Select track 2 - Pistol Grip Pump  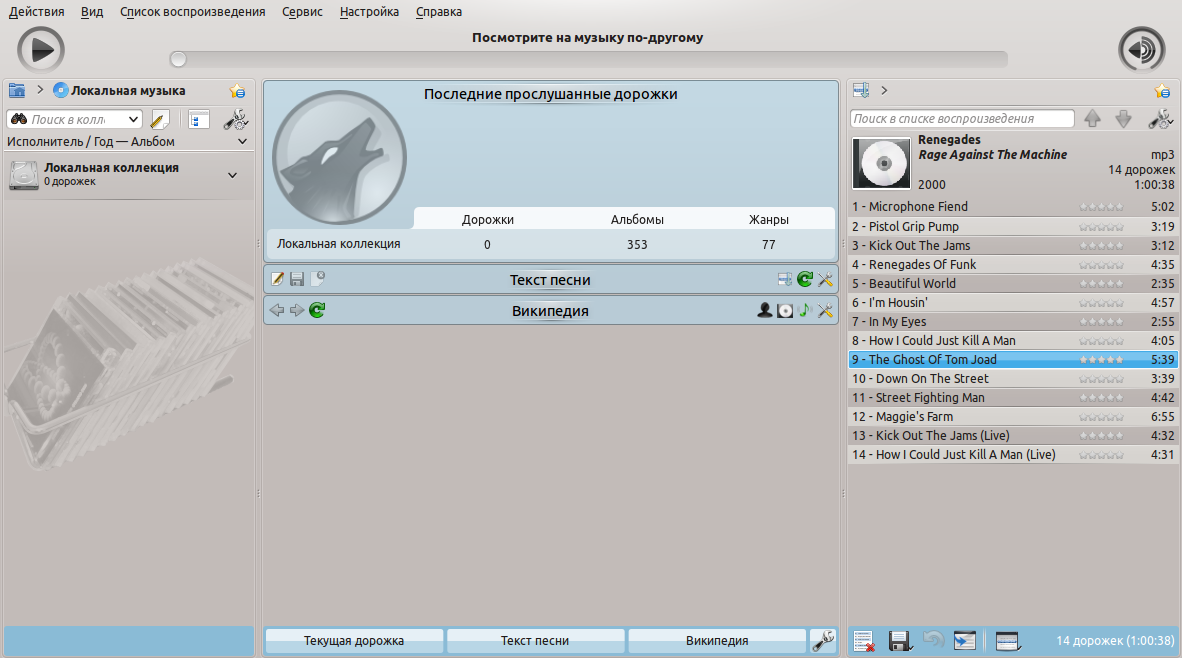(x=1012, y=226)
